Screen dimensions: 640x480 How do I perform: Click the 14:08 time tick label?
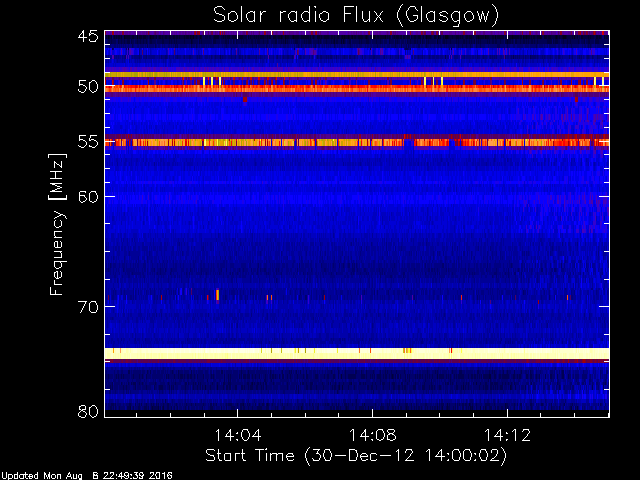pos(372,435)
